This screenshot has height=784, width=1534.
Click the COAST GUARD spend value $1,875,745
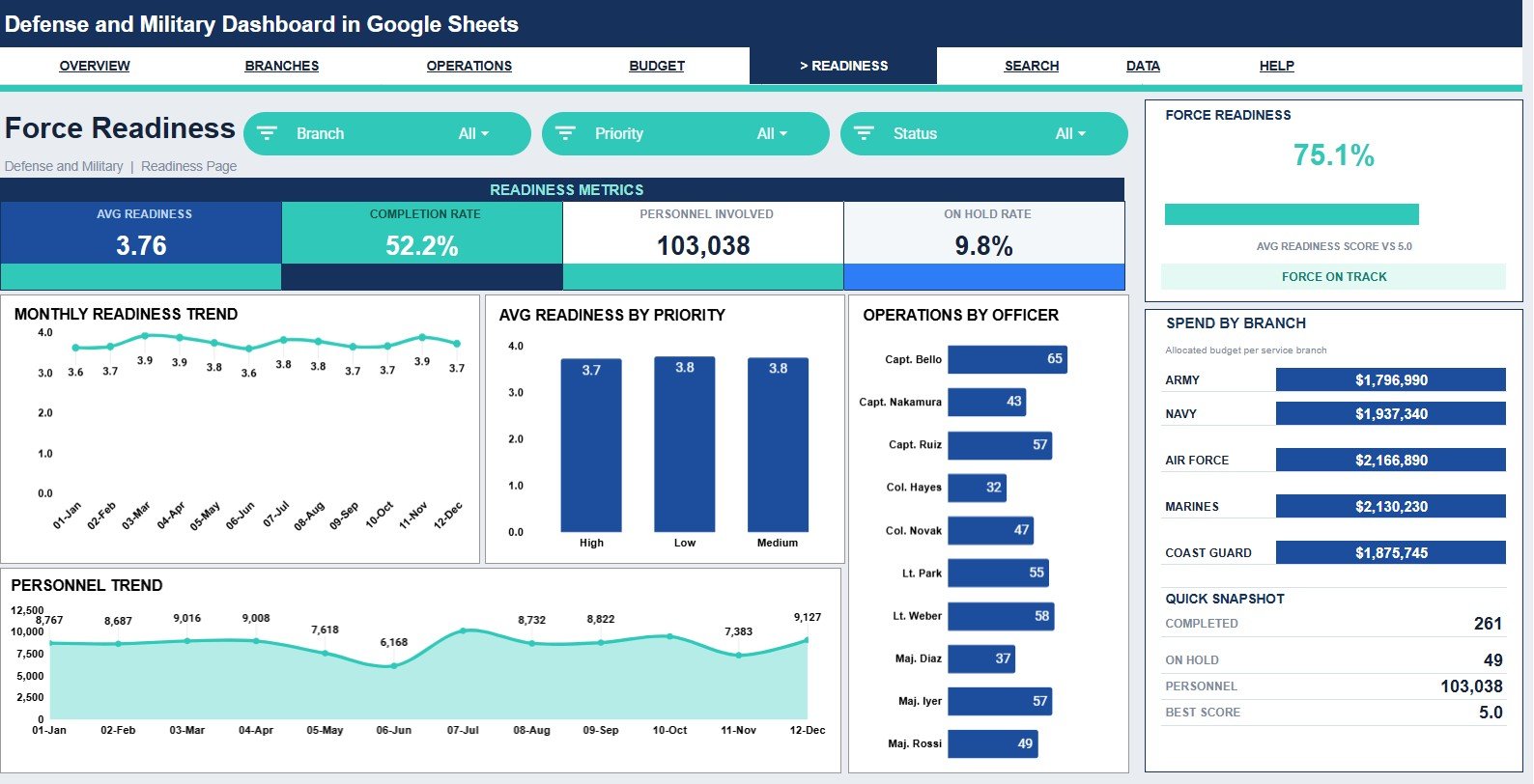[1391, 553]
